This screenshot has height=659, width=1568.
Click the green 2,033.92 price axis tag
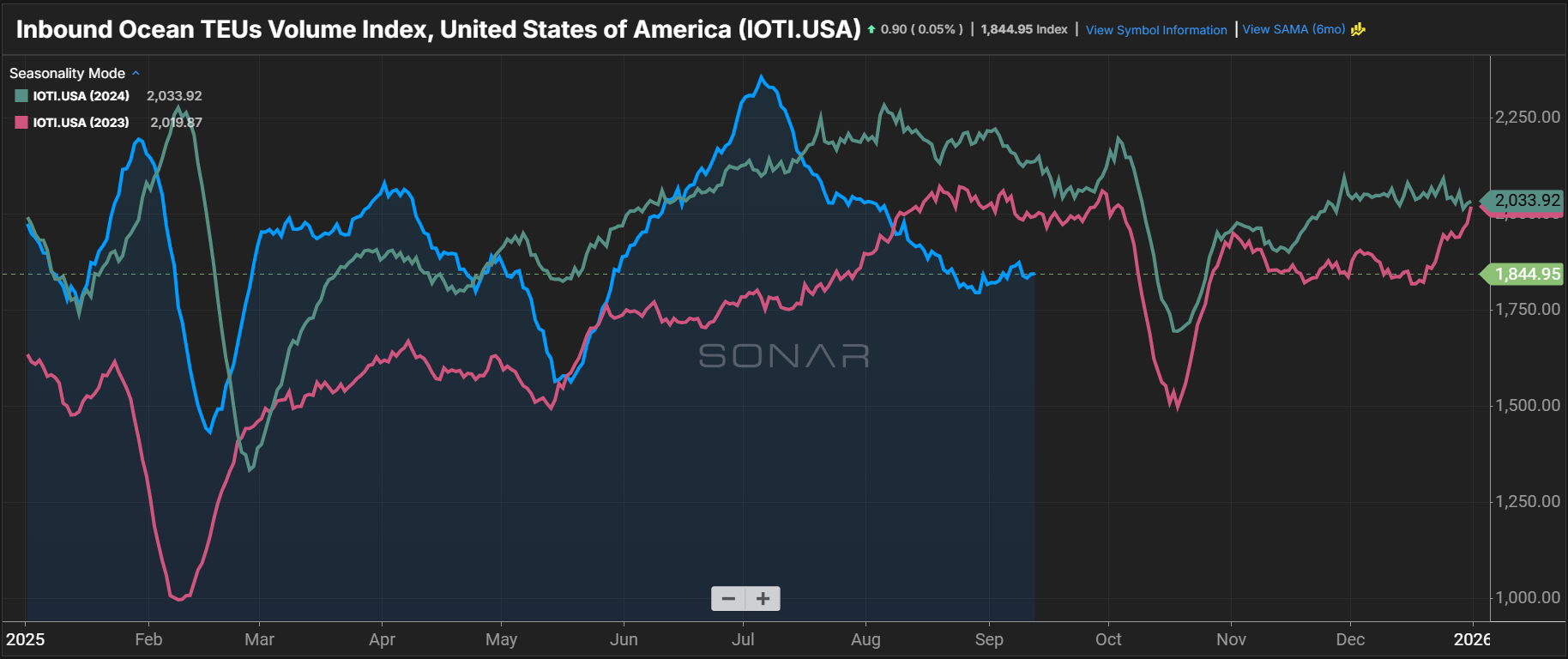tap(1527, 200)
